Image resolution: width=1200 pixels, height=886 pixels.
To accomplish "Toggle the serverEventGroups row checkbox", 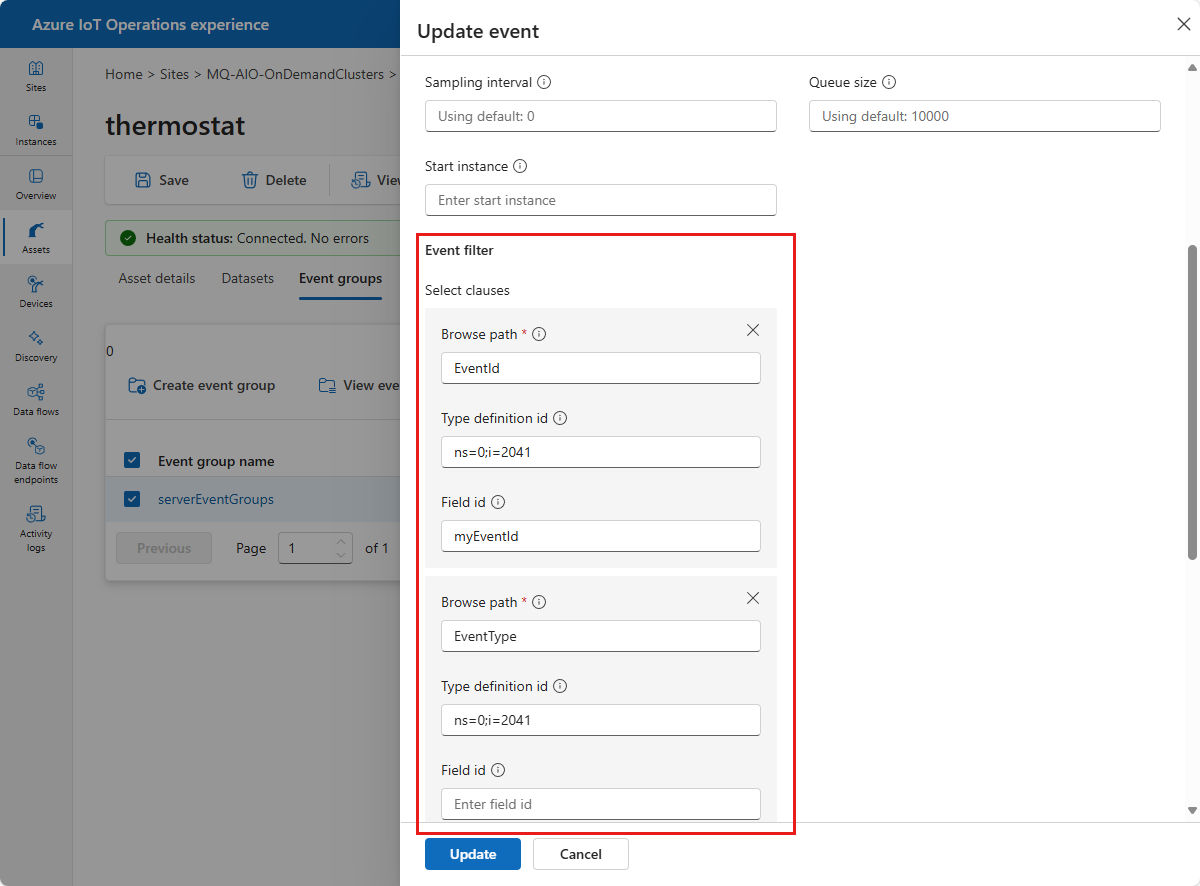I will click(132, 499).
